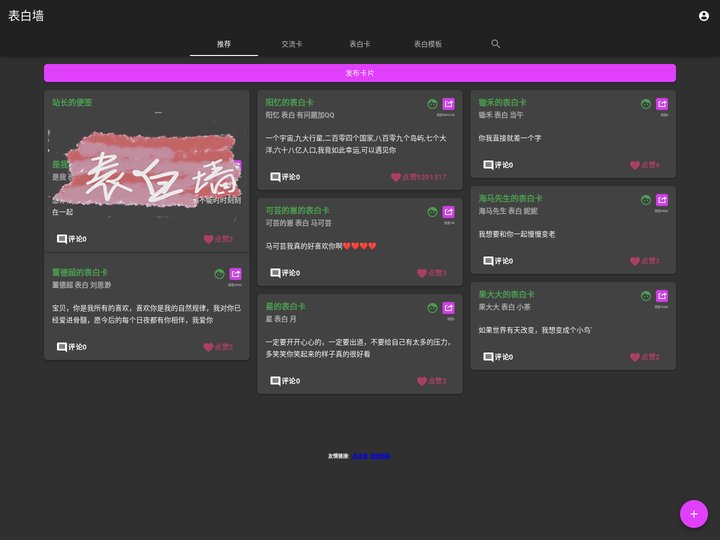
Task: Open comments on 锄禾的表白卡
Action: (x=498, y=165)
